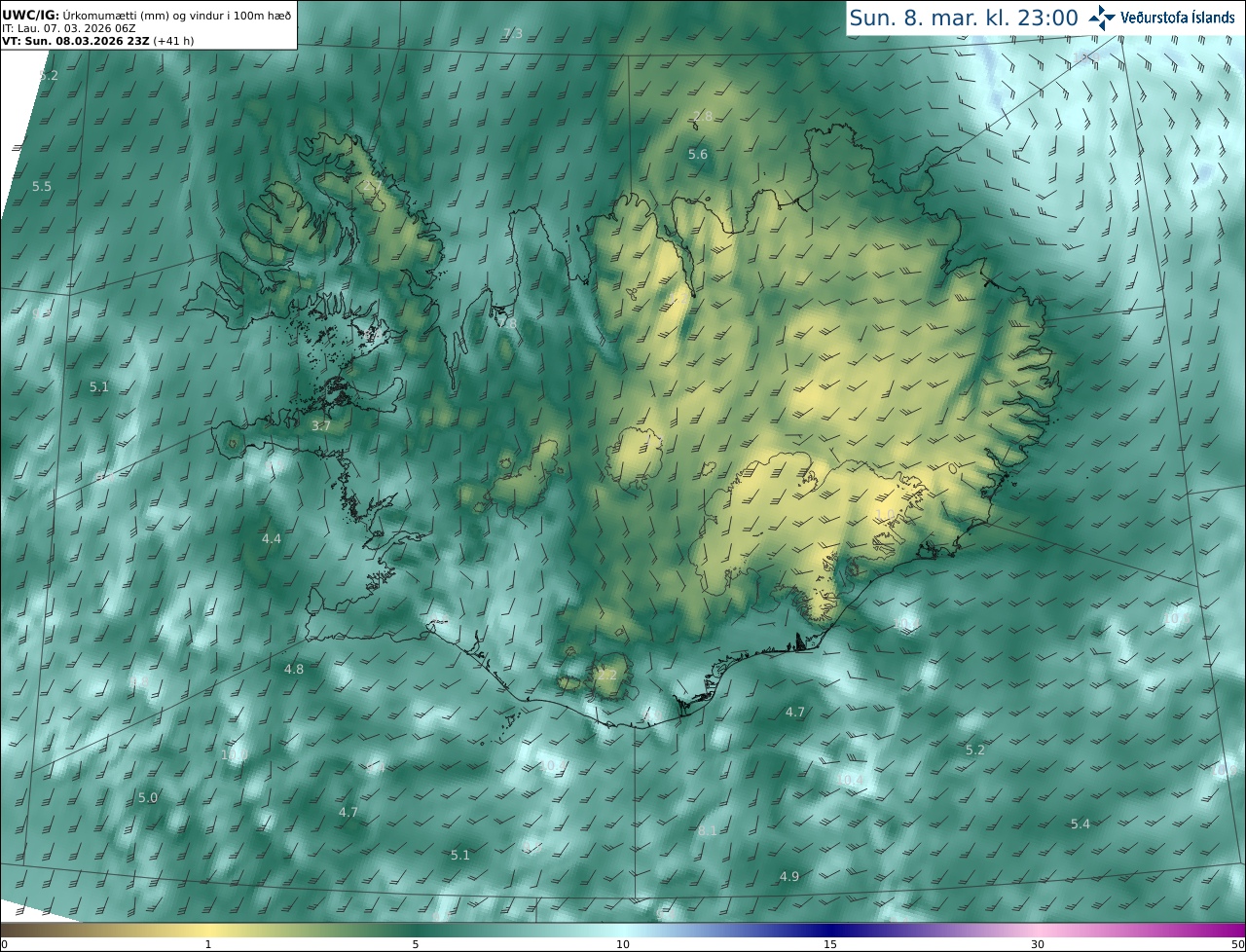The height and width of the screenshot is (952, 1246).
Task: Click the 5.6 value on the map
Action: point(698,155)
